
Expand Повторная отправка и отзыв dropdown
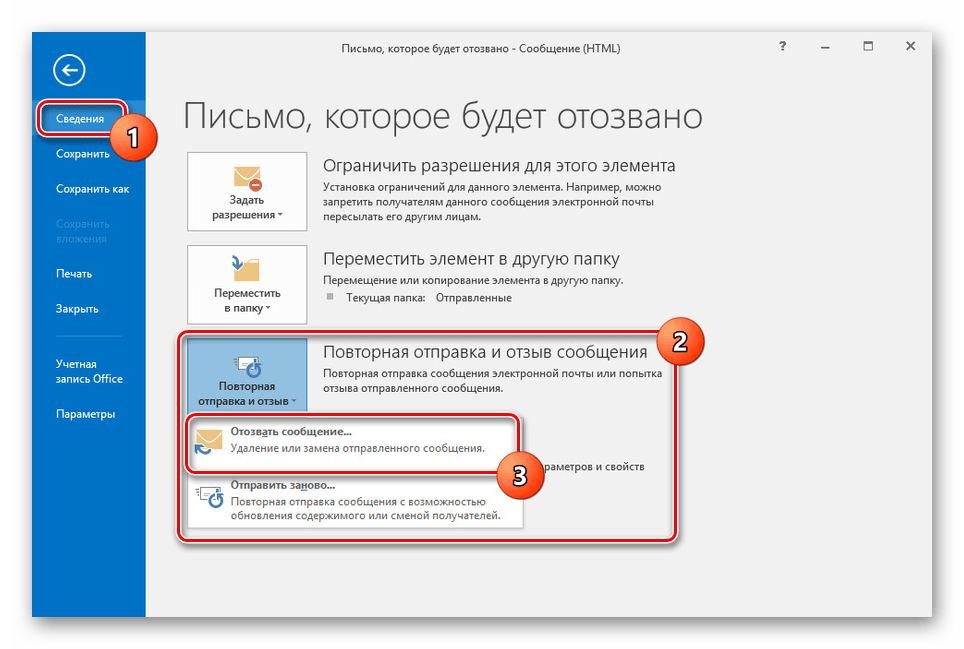pyautogui.click(x=246, y=394)
